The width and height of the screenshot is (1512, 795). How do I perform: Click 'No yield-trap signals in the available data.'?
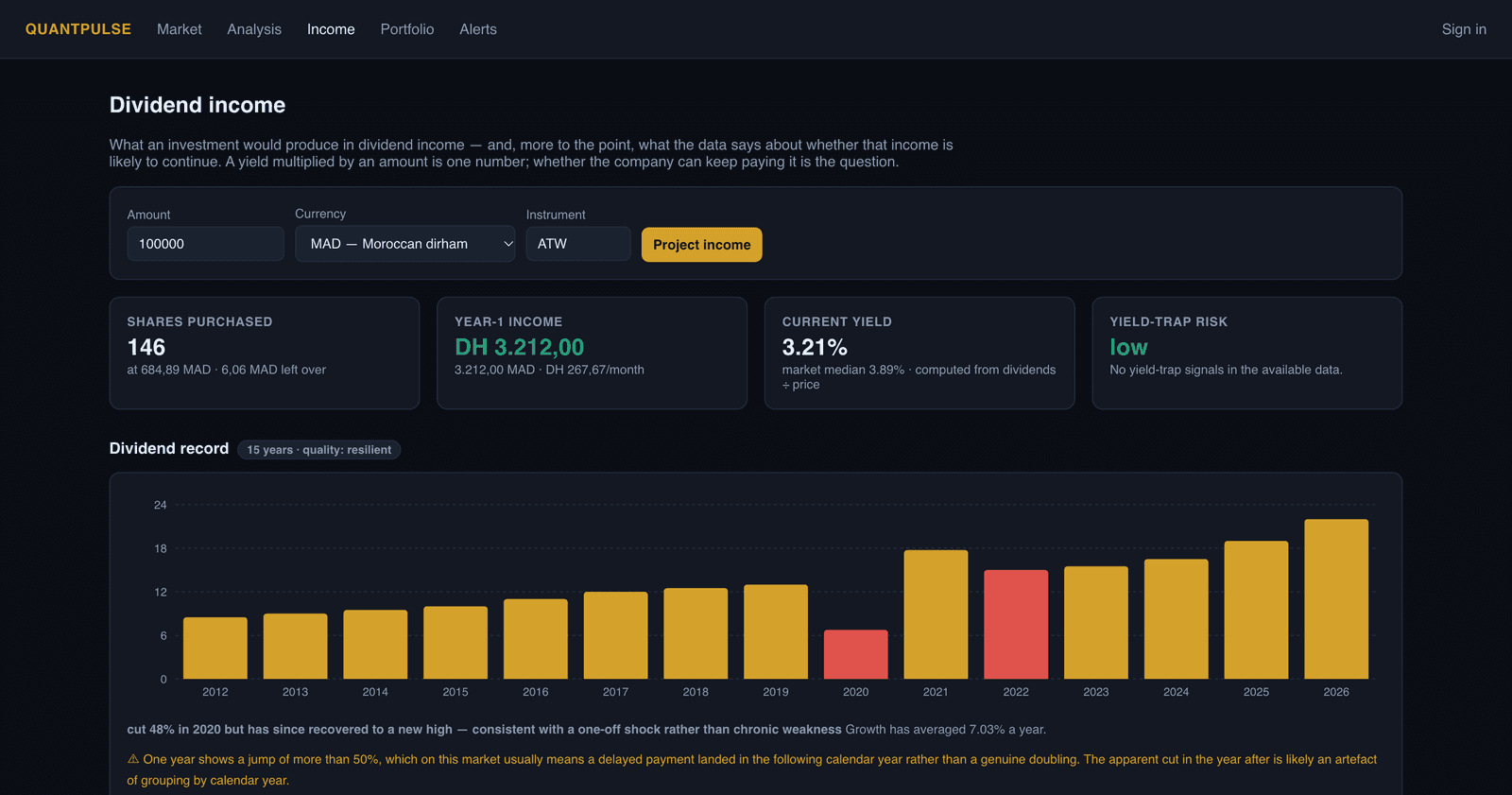(1226, 370)
